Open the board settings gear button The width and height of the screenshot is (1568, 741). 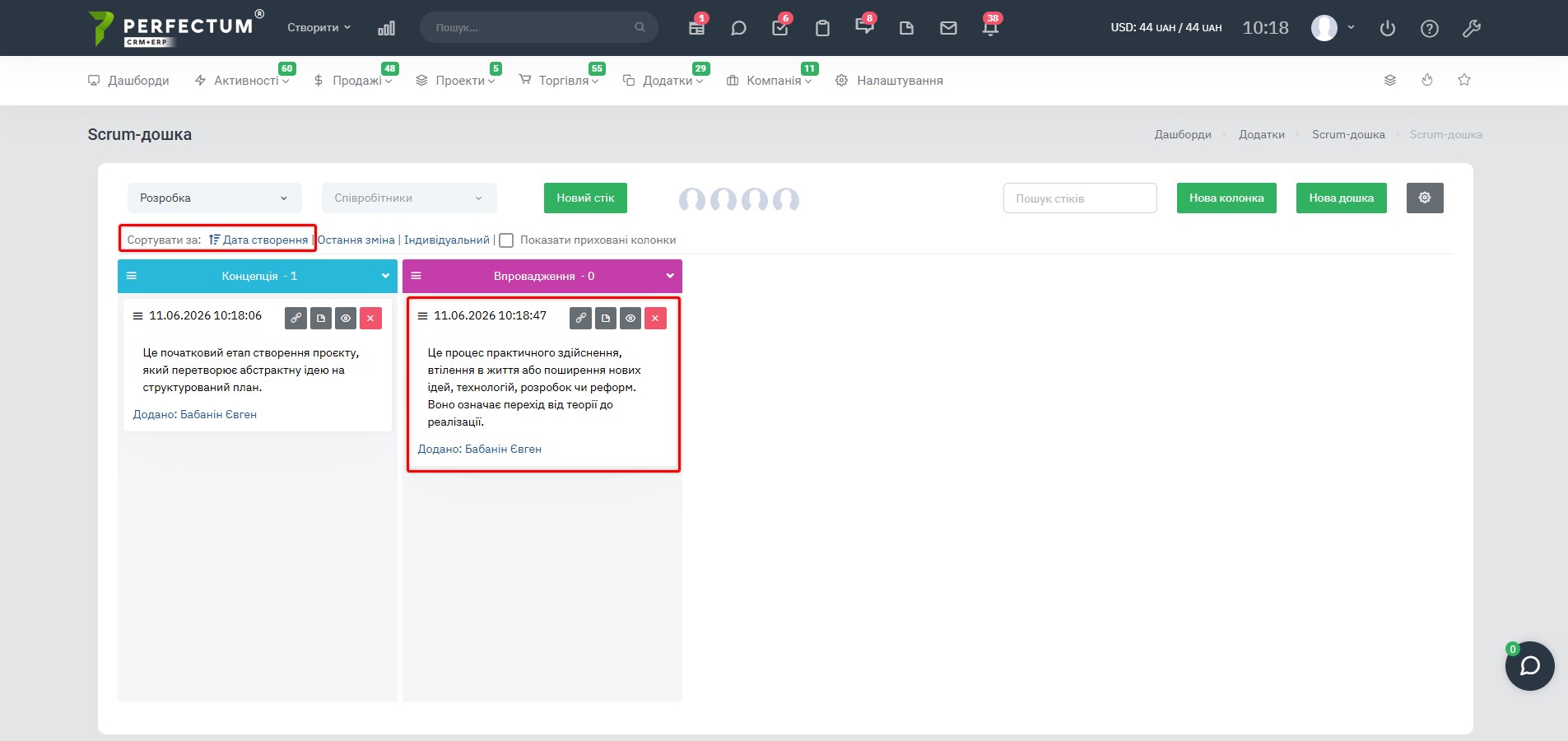click(x=1425, y=198)
